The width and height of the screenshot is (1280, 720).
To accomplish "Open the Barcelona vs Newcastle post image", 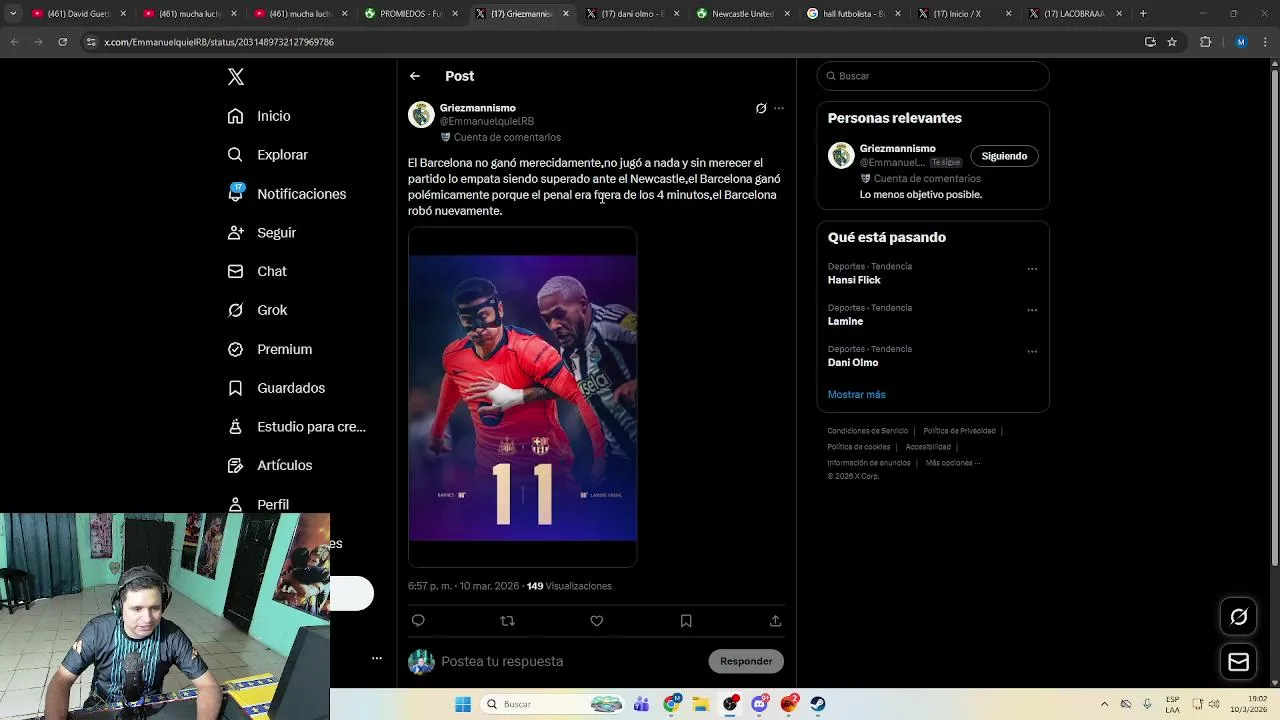I will [522, 397].
